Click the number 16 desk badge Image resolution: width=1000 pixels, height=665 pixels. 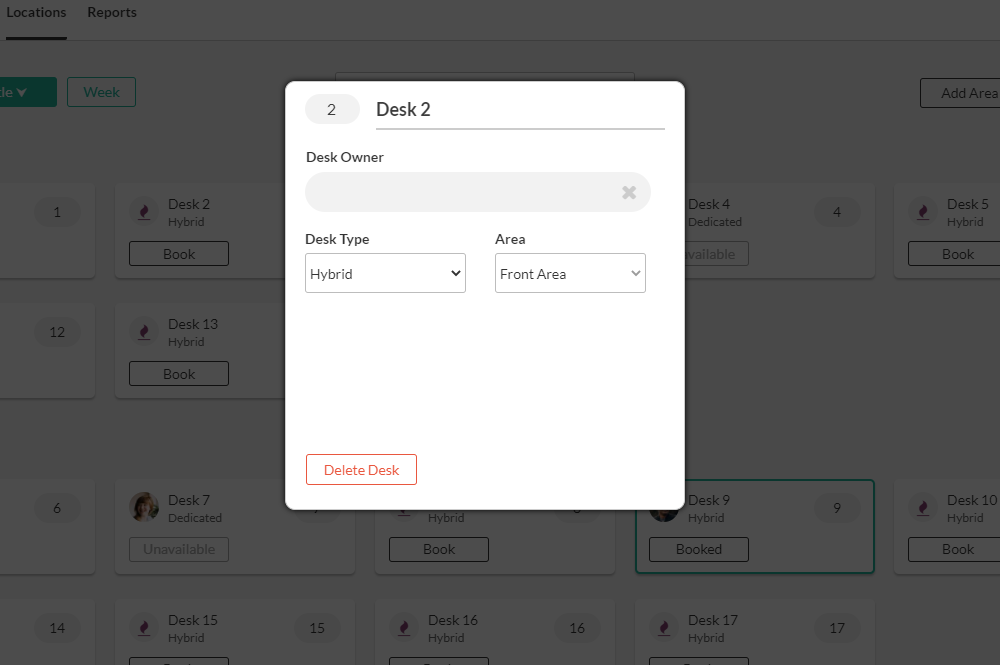[577, 628]
